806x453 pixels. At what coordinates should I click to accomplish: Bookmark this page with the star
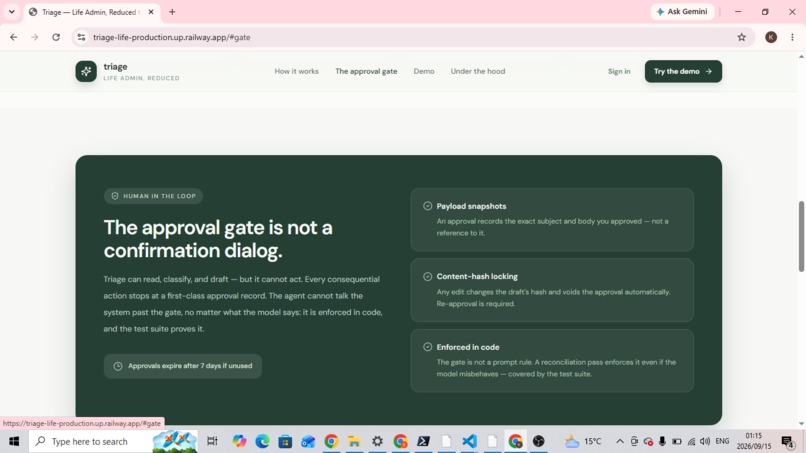point(741,37)
